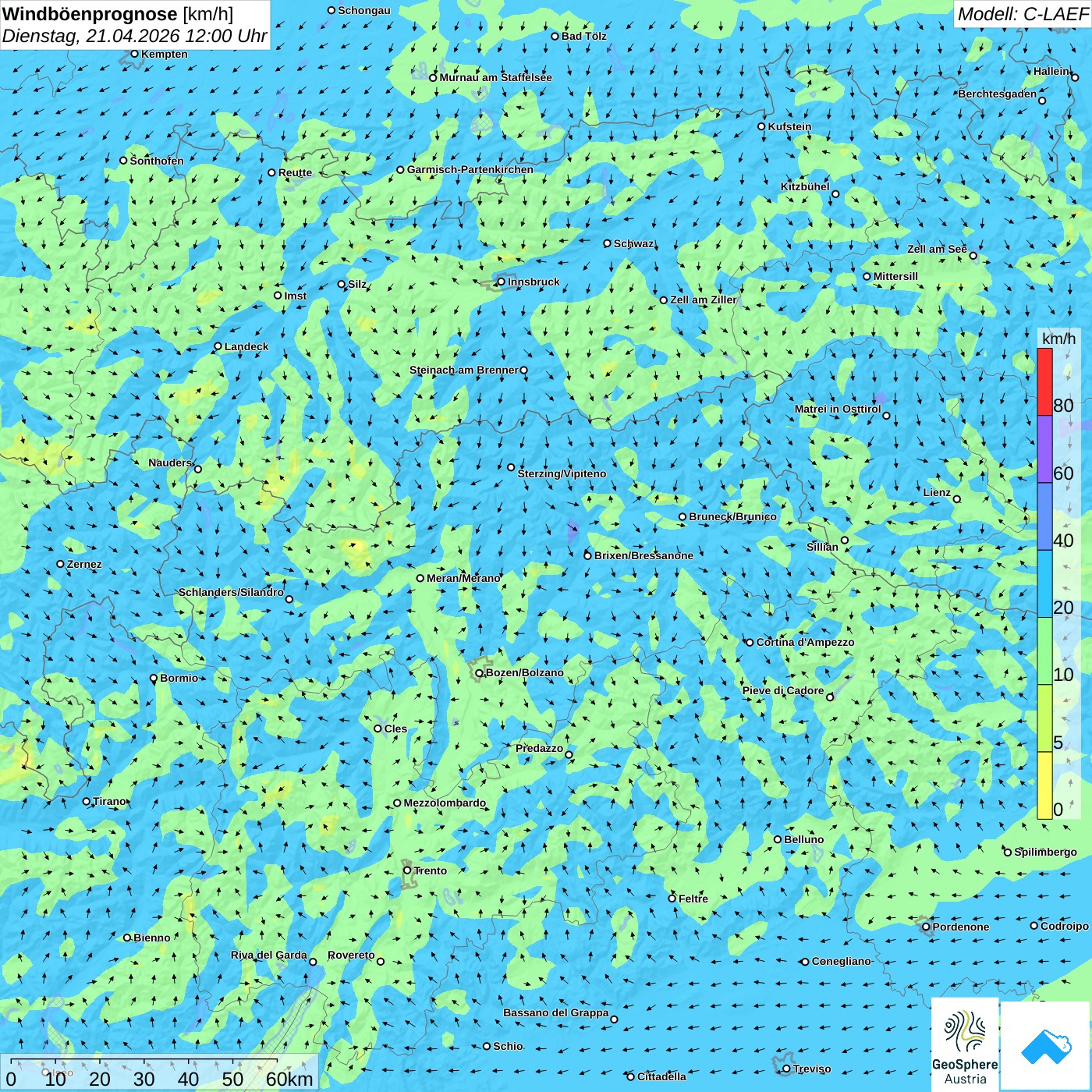Click the 'Matrei in Osttirol' label

837,409
